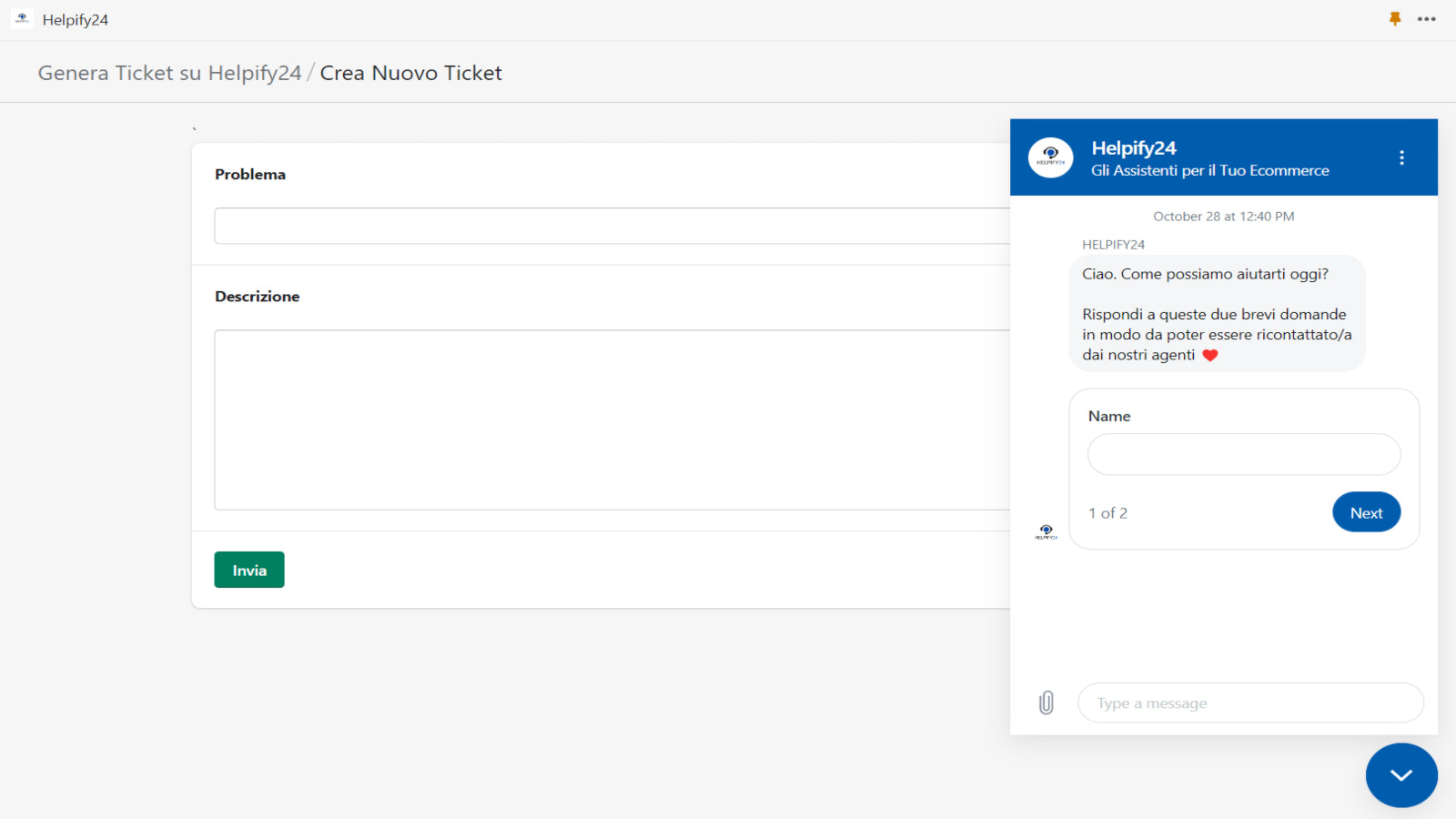Image resolution: width=1456 pixels, height=819 pixels.
Task: Click the red heart emoji in the chat message
Action: click(1210, 356)
